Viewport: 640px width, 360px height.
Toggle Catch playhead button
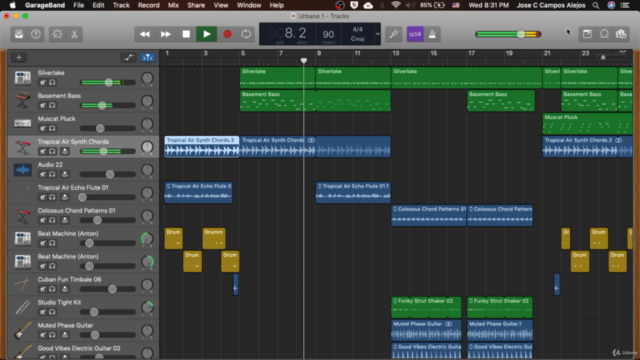click(x=147, y=58)
